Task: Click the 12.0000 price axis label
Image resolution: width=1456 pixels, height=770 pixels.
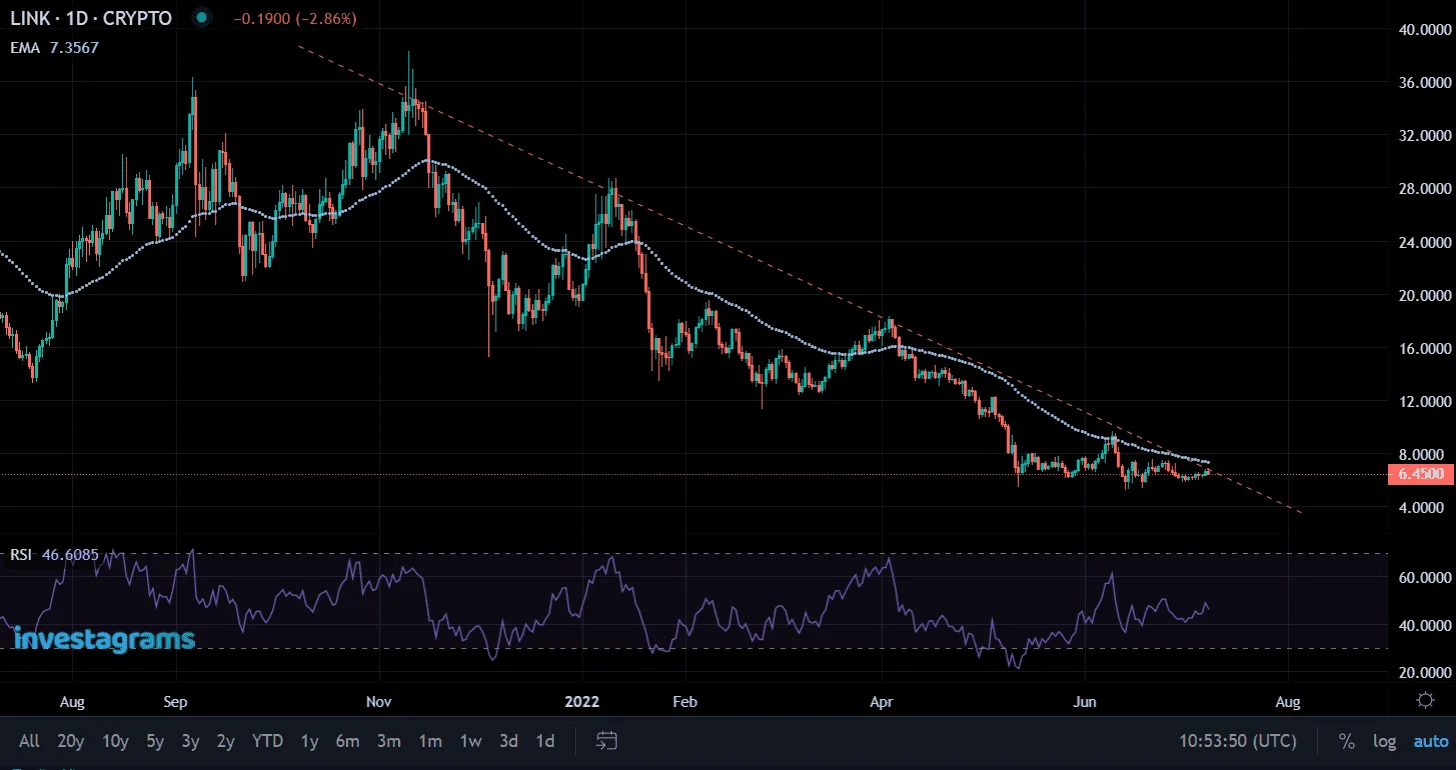Action: [1424, 402]
